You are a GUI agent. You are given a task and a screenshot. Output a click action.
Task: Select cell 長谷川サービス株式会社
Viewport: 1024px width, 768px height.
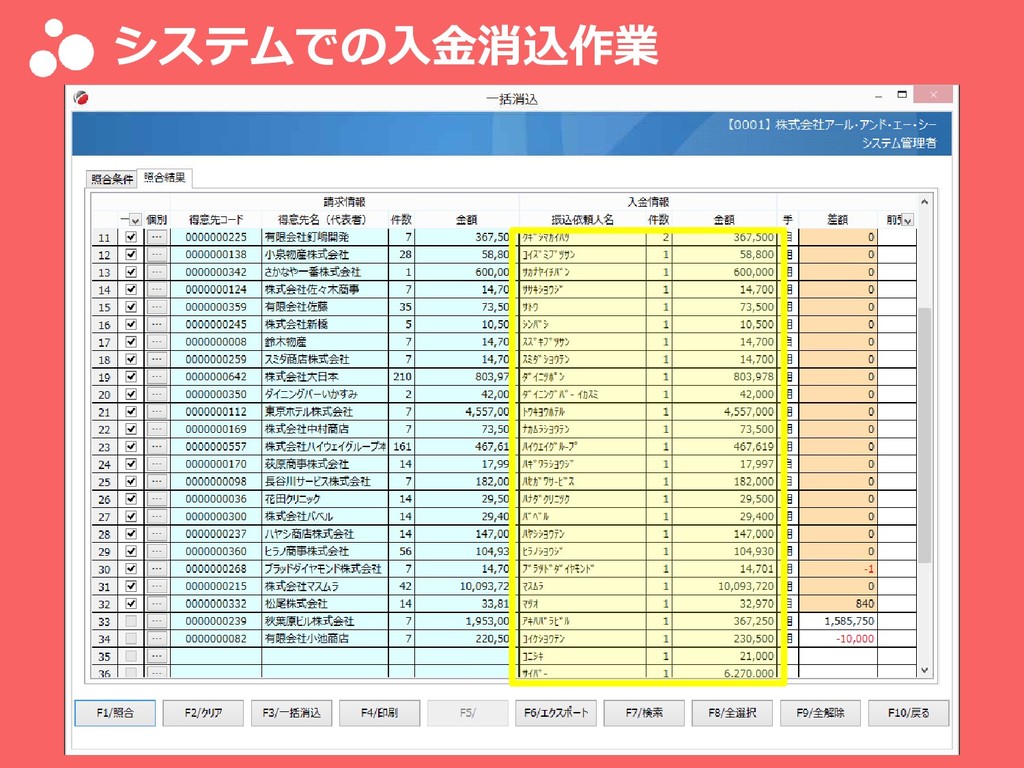tap(325, 481)
